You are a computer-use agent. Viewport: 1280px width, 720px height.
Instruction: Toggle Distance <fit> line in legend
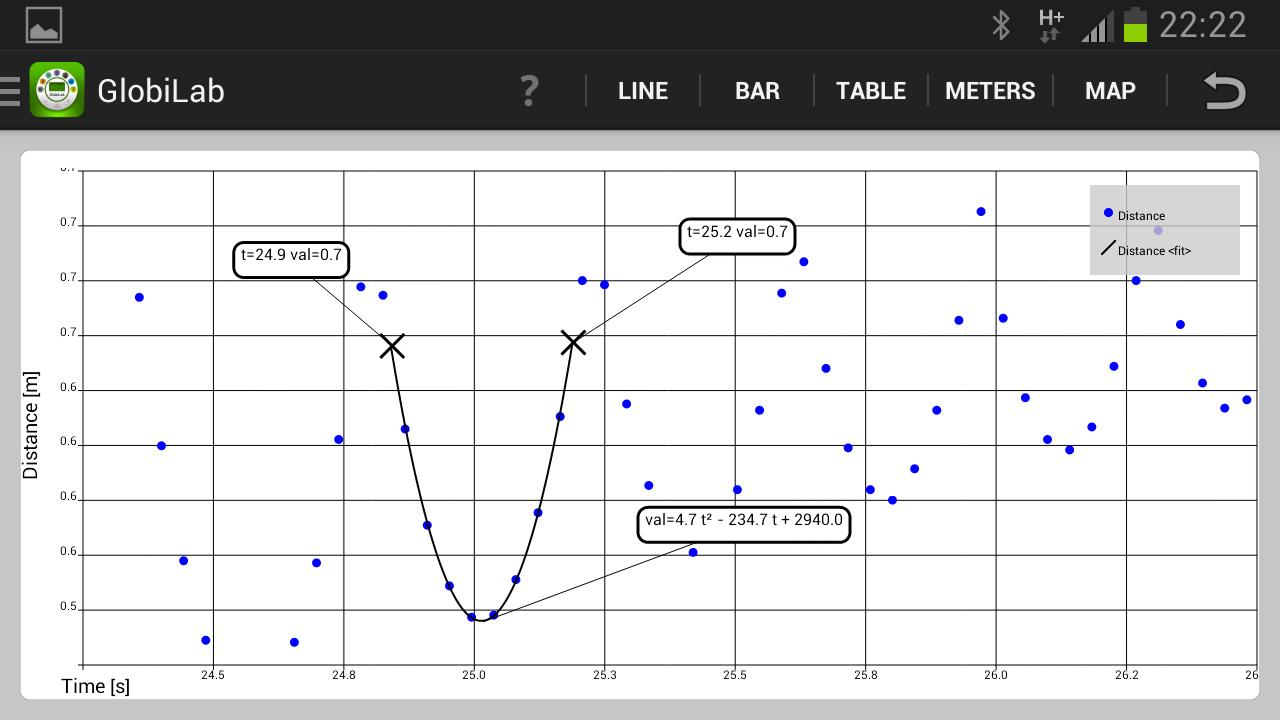click(1146, 250)
